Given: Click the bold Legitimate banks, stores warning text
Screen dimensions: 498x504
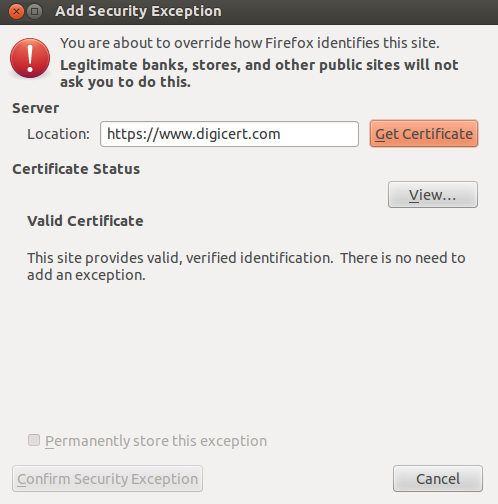Looking at the screenshot, I should [259, 73].
